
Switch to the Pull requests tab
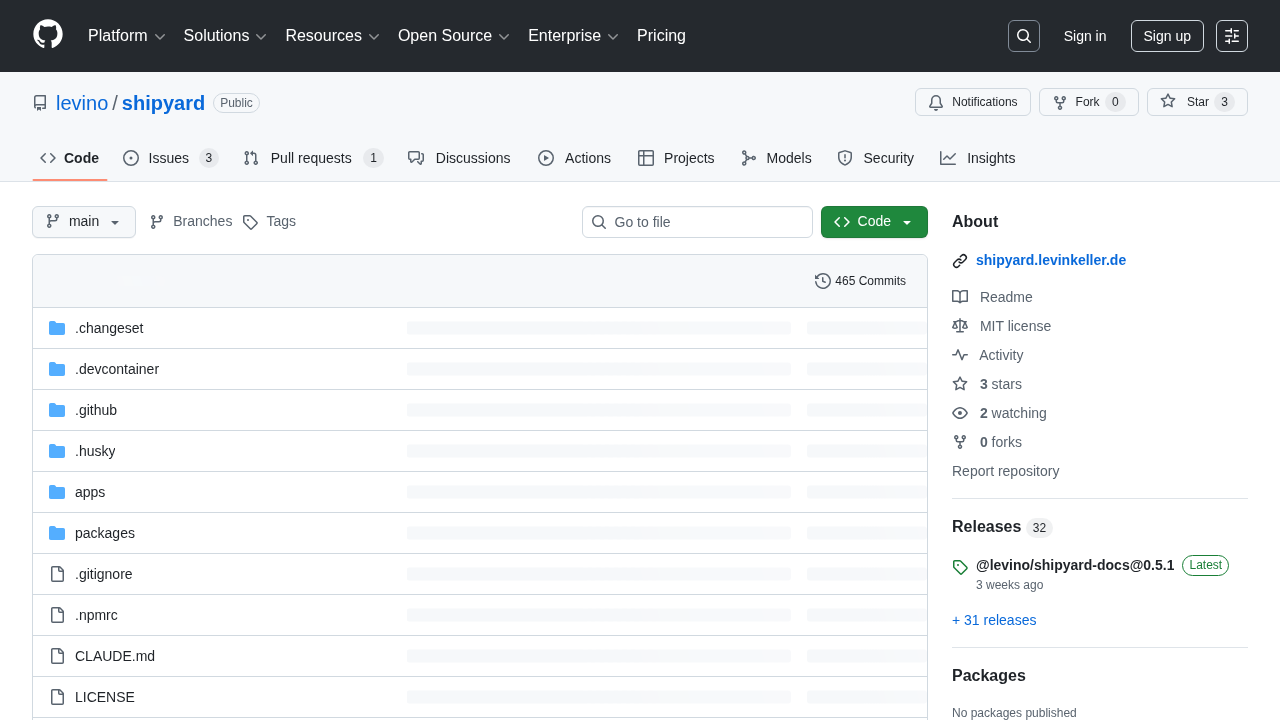point(311,158)
